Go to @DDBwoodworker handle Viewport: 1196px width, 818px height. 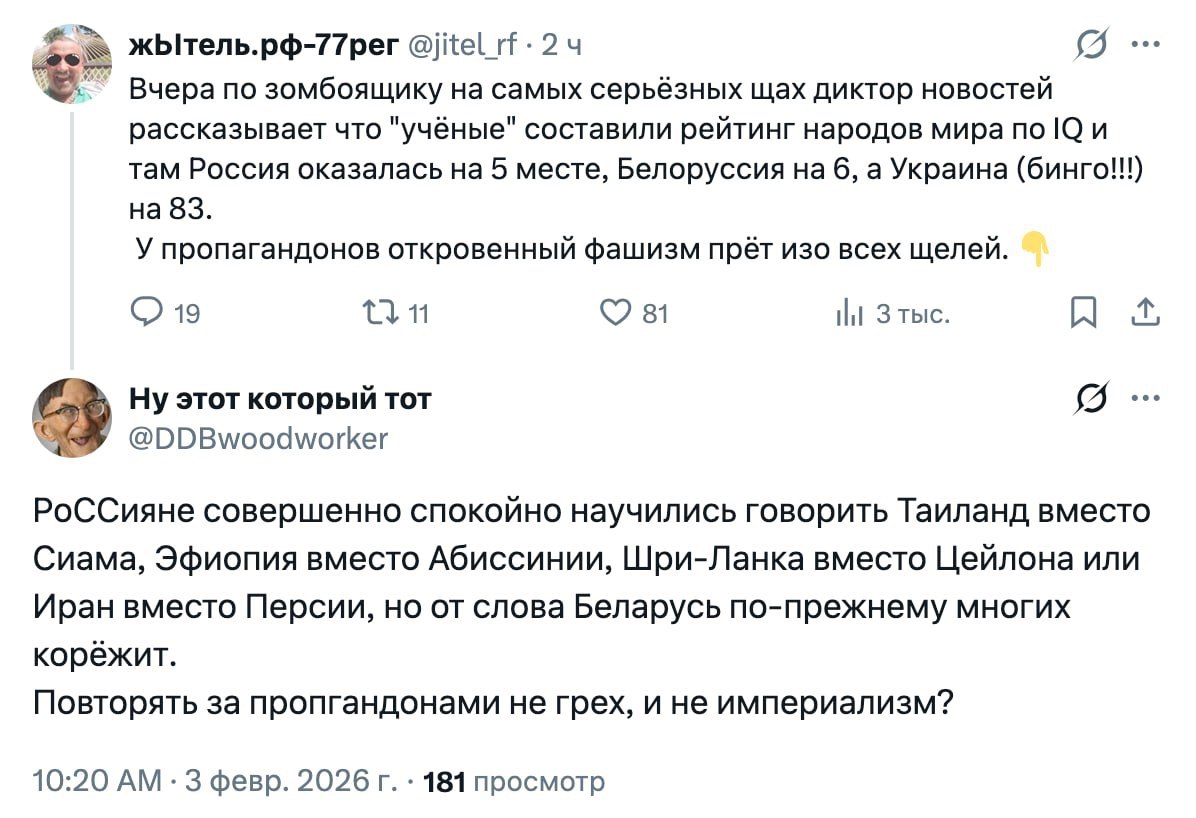(258, 437)
